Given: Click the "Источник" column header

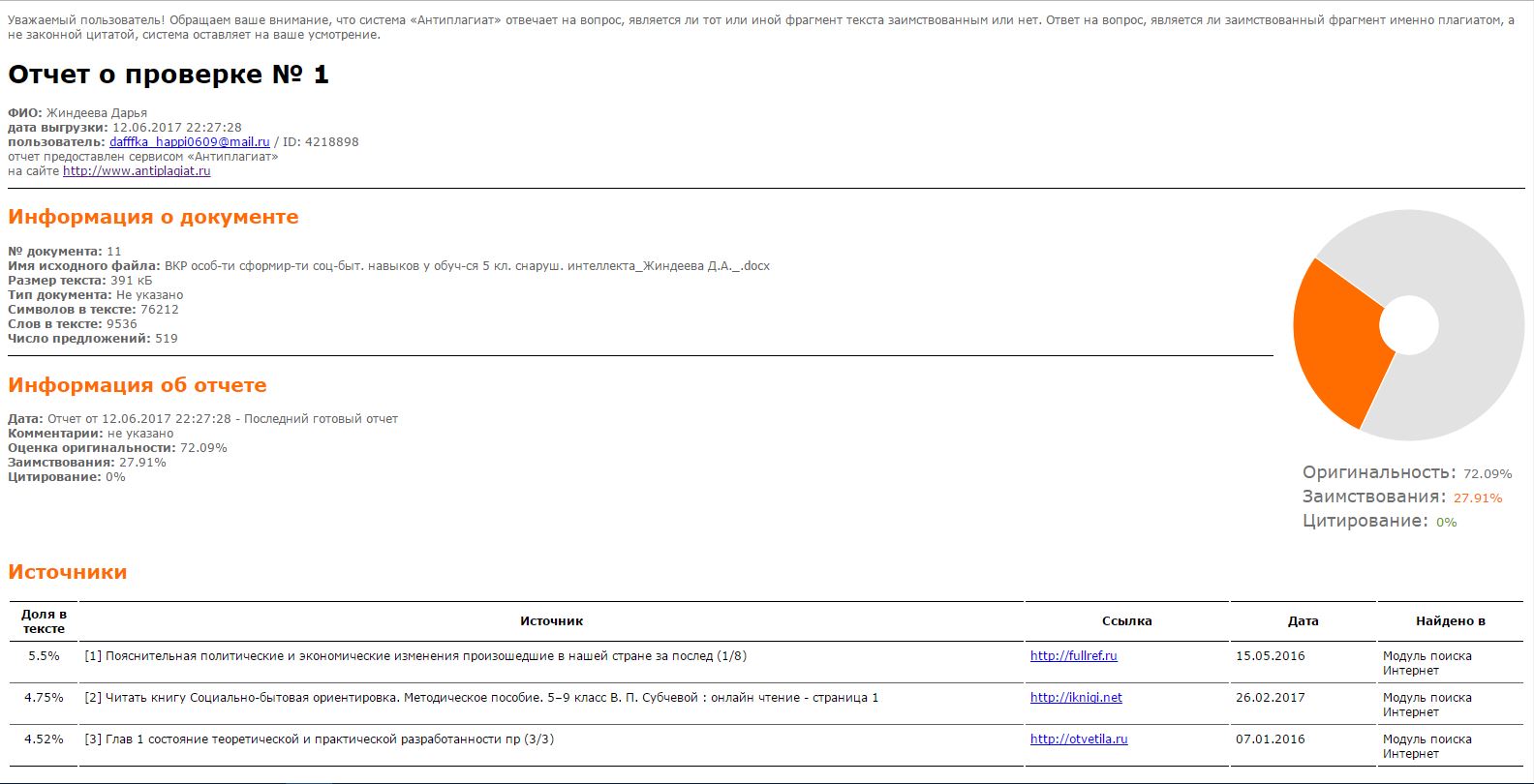Looking at the screenshot, I should (551, 621).
